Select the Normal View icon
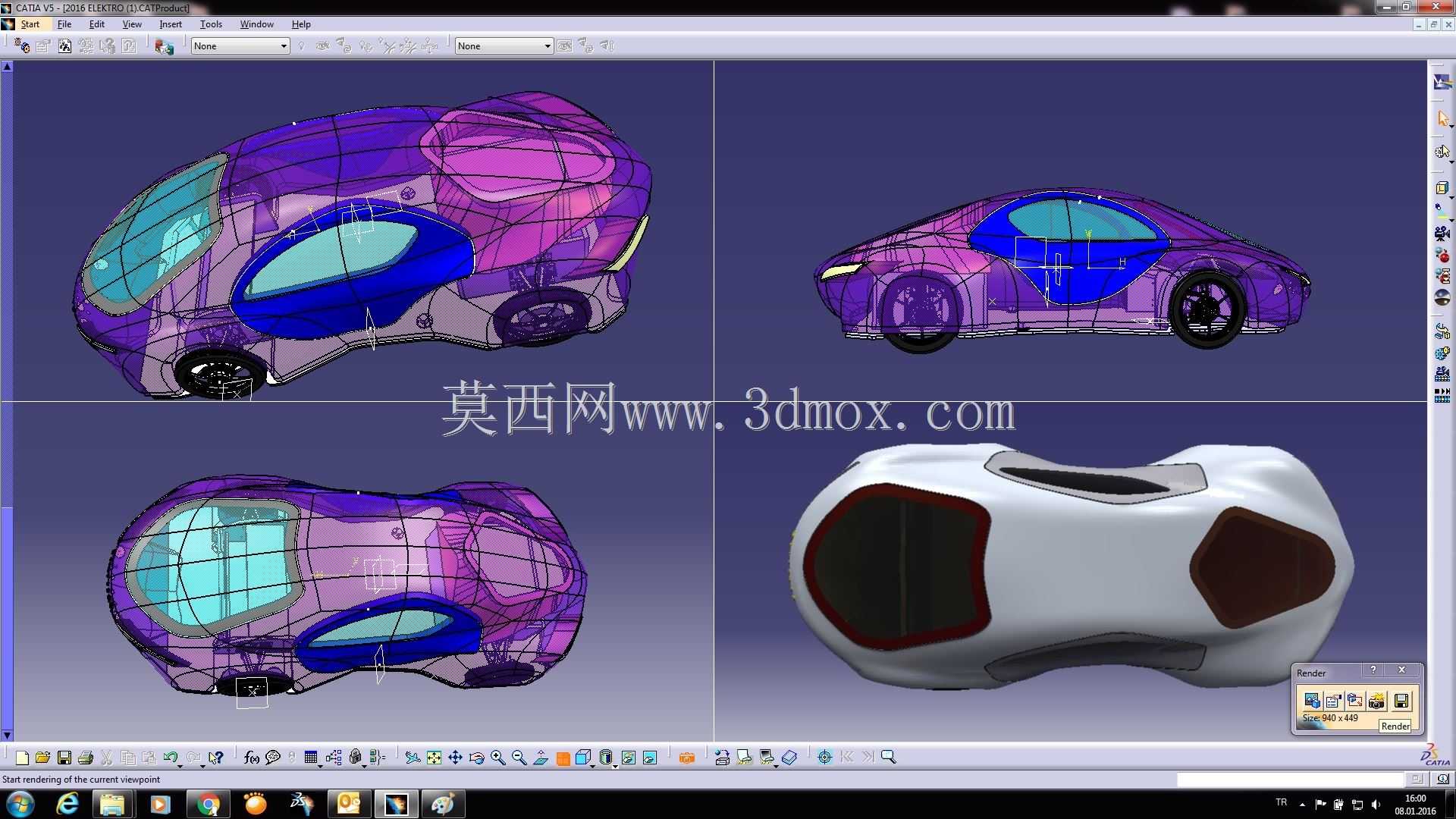The height and width of the screenshot is (819, 1456). tap(541, 758)
